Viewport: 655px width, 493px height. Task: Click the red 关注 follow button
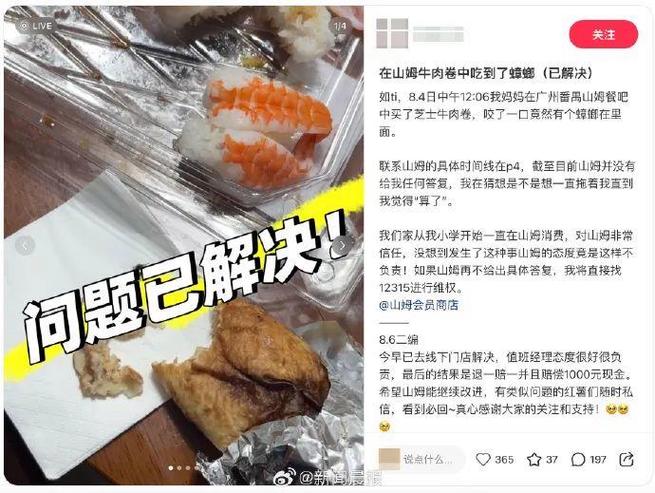pos(603,34)
